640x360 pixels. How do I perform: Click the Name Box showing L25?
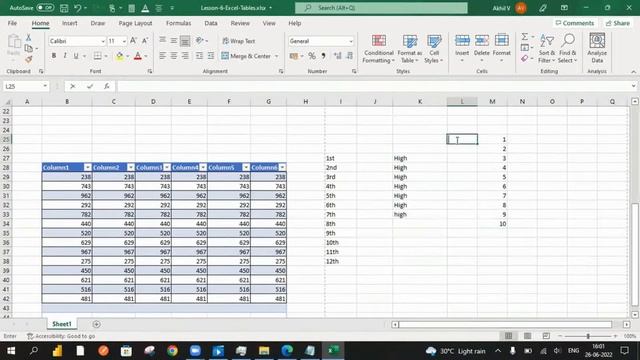click(x=25, y=86)
